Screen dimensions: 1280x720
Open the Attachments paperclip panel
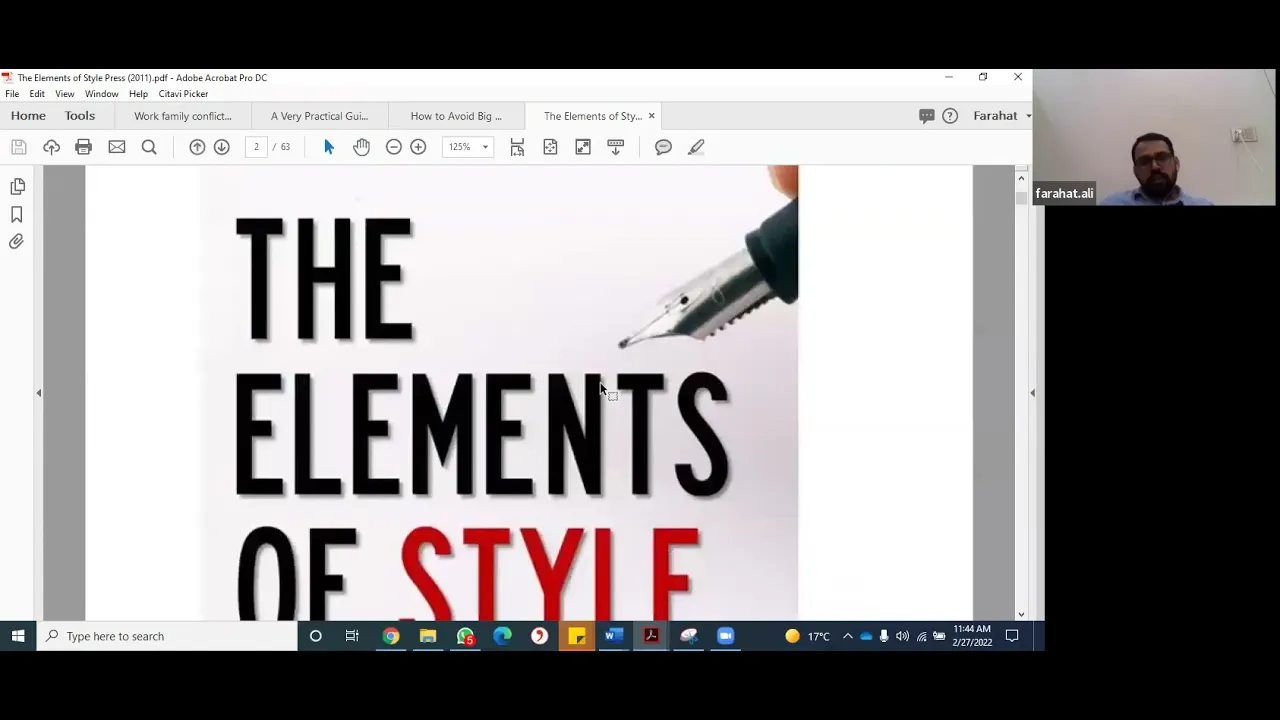[17, 242]
